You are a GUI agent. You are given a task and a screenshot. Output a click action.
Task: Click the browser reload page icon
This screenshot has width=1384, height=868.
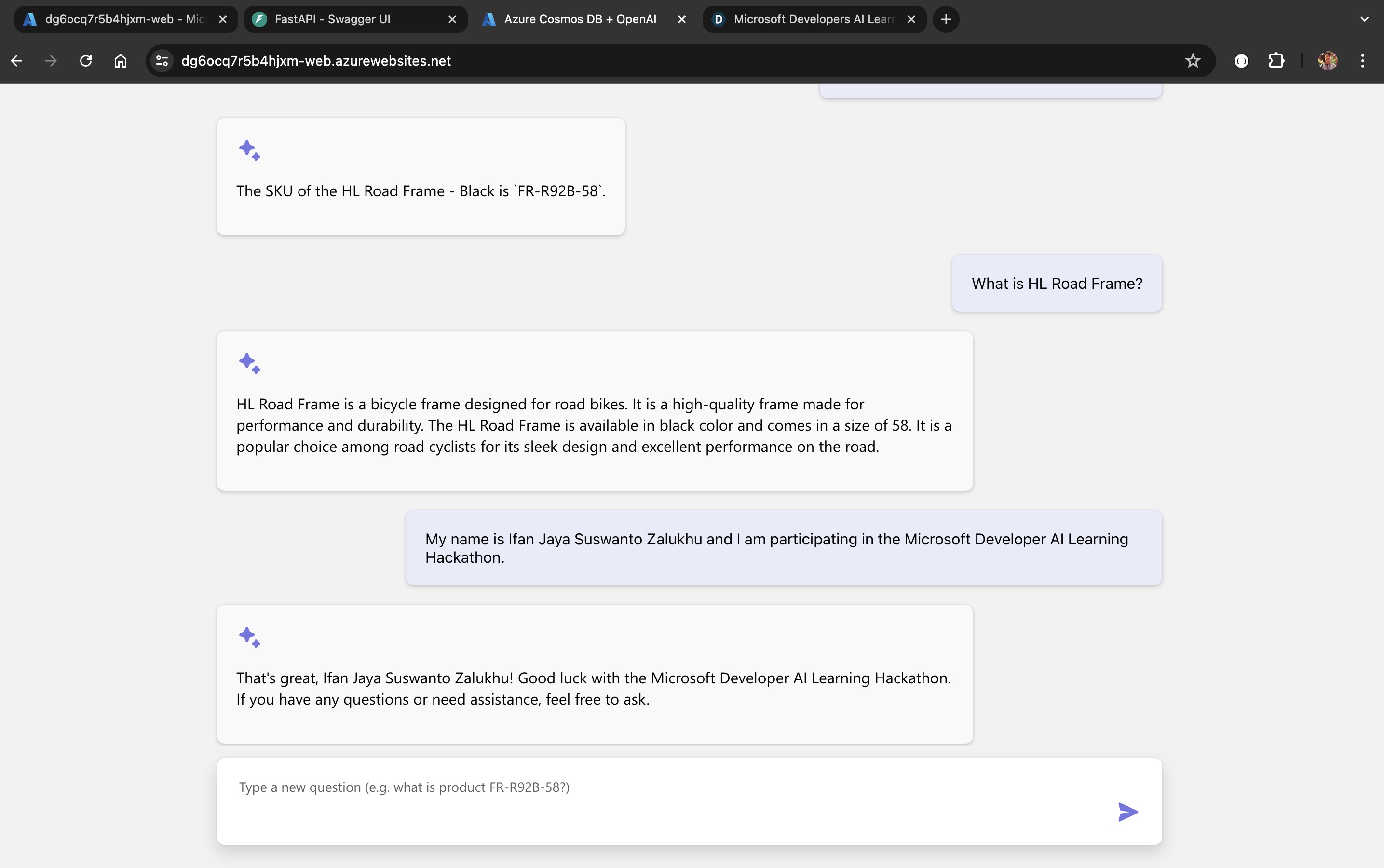coord(86,61)
